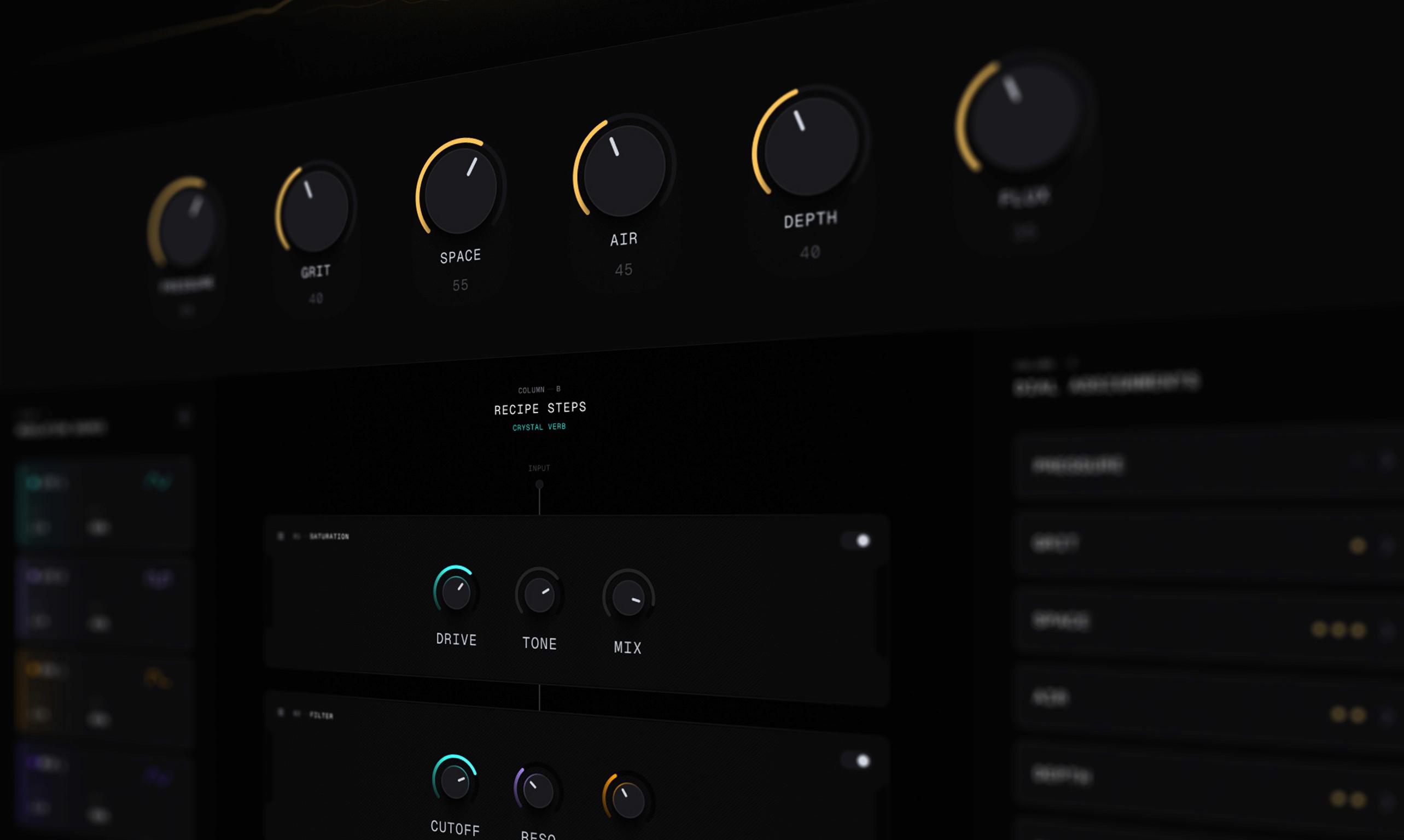The image size is (1404, 840).
Task: Toggle the Filter step on/off switch
Action: [856, 761]
